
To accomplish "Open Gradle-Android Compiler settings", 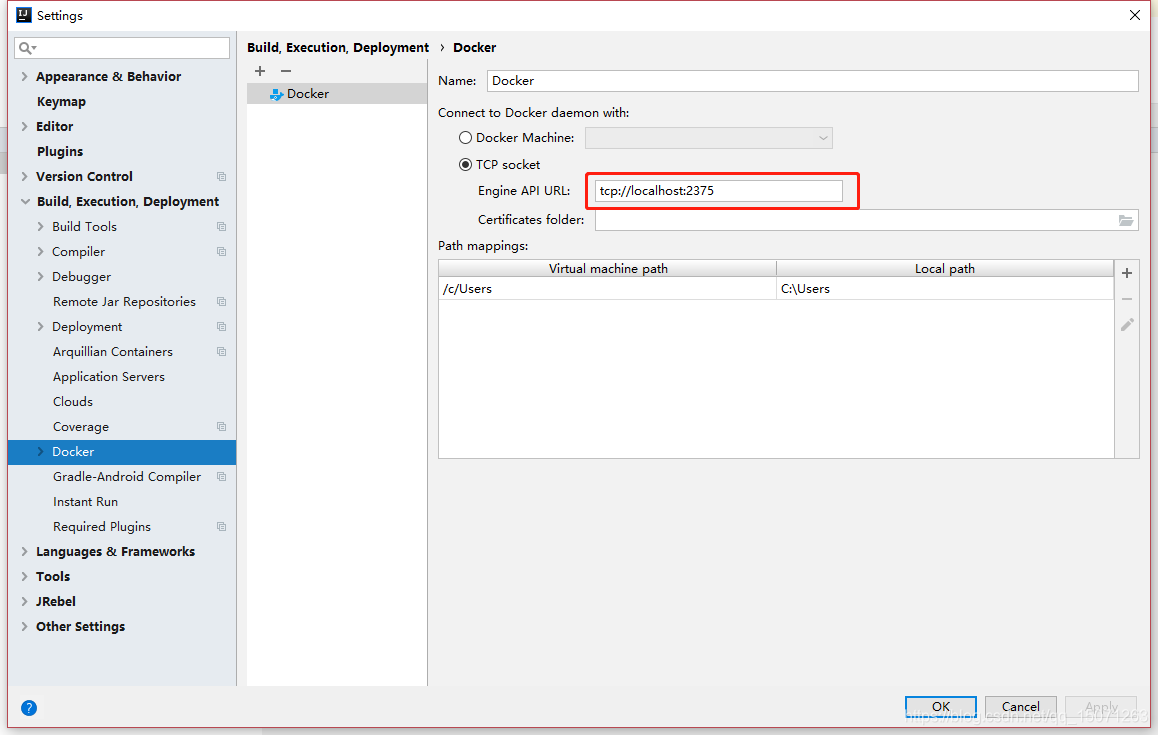I will (126, 476).
